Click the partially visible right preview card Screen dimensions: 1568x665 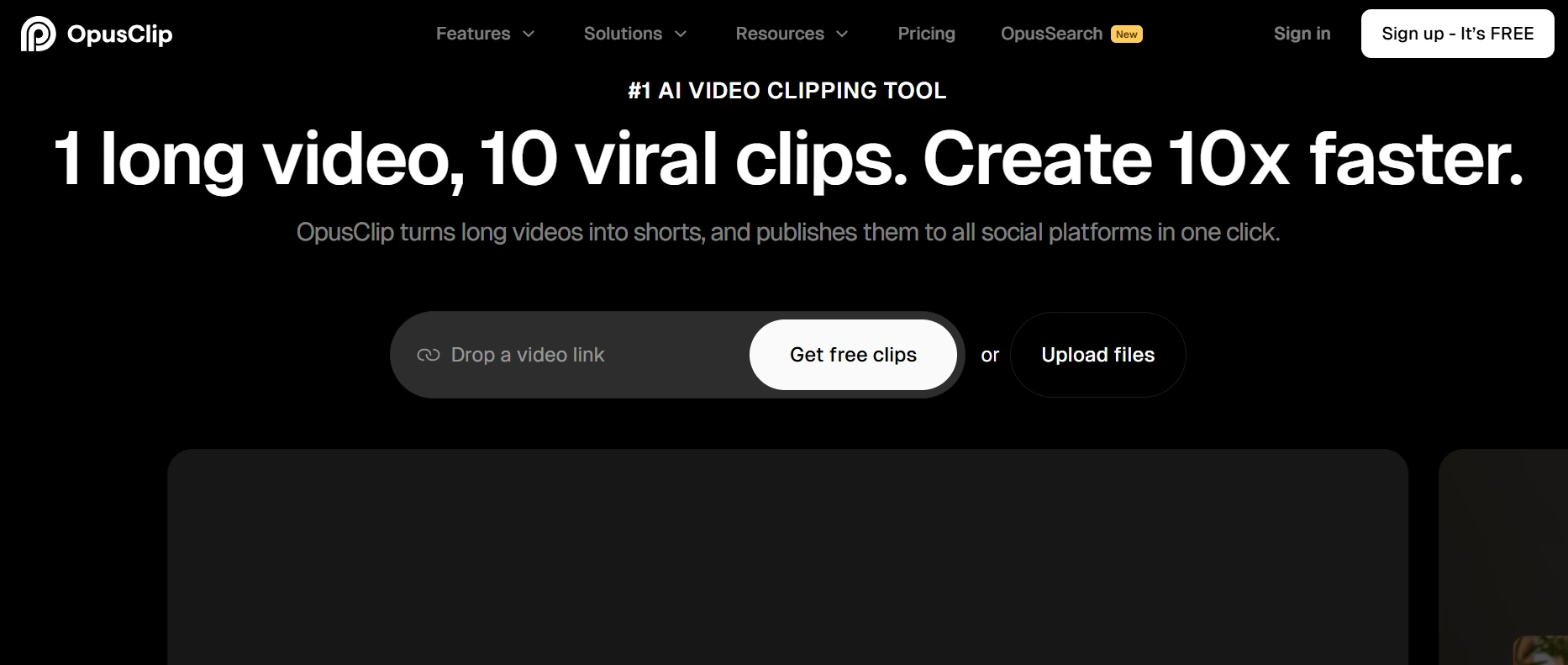pyautogui.click(x=1503, y=557)
